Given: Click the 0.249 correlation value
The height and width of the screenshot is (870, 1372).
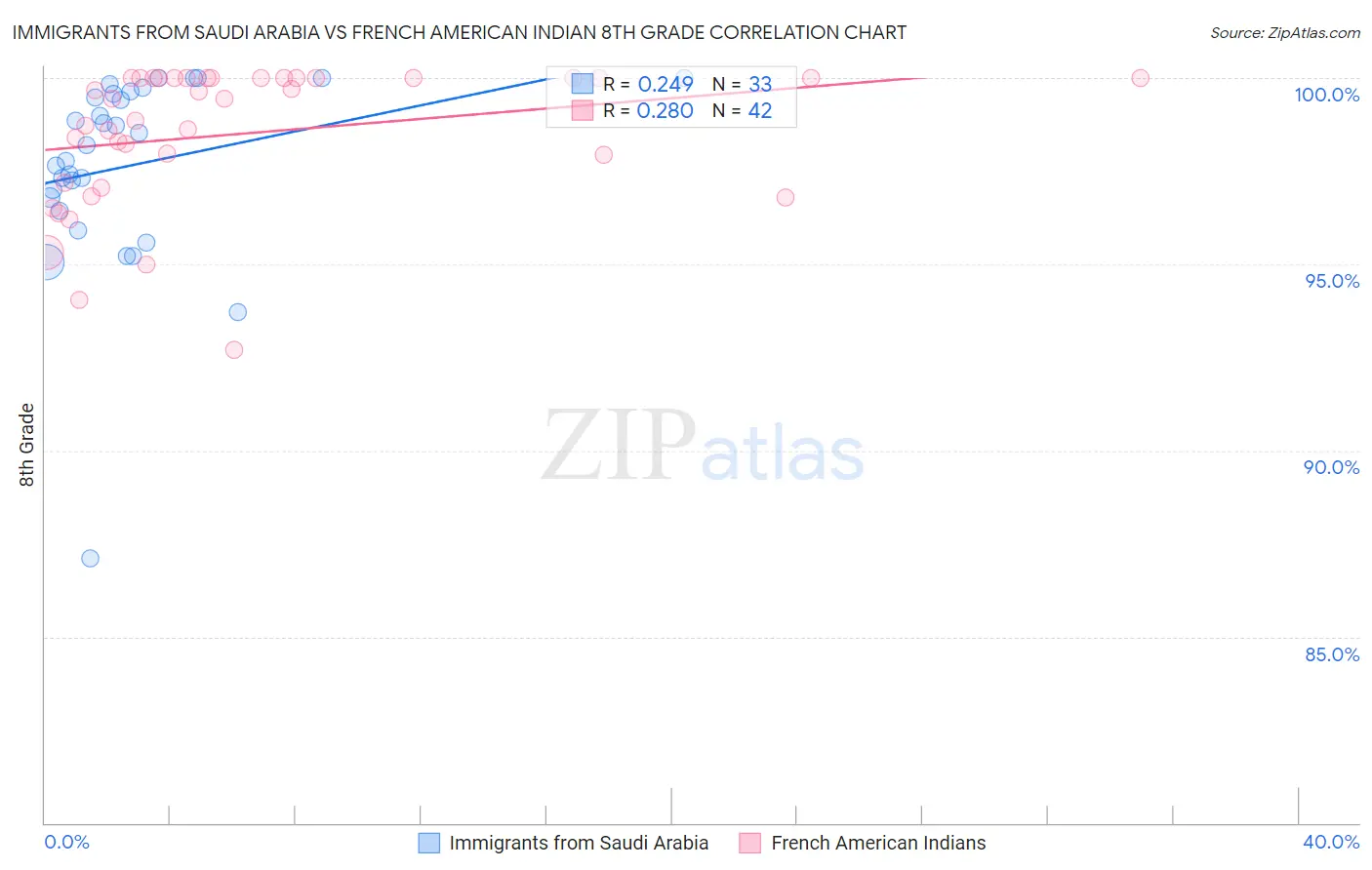Looking at the screenshot, I should click(666, 84).
